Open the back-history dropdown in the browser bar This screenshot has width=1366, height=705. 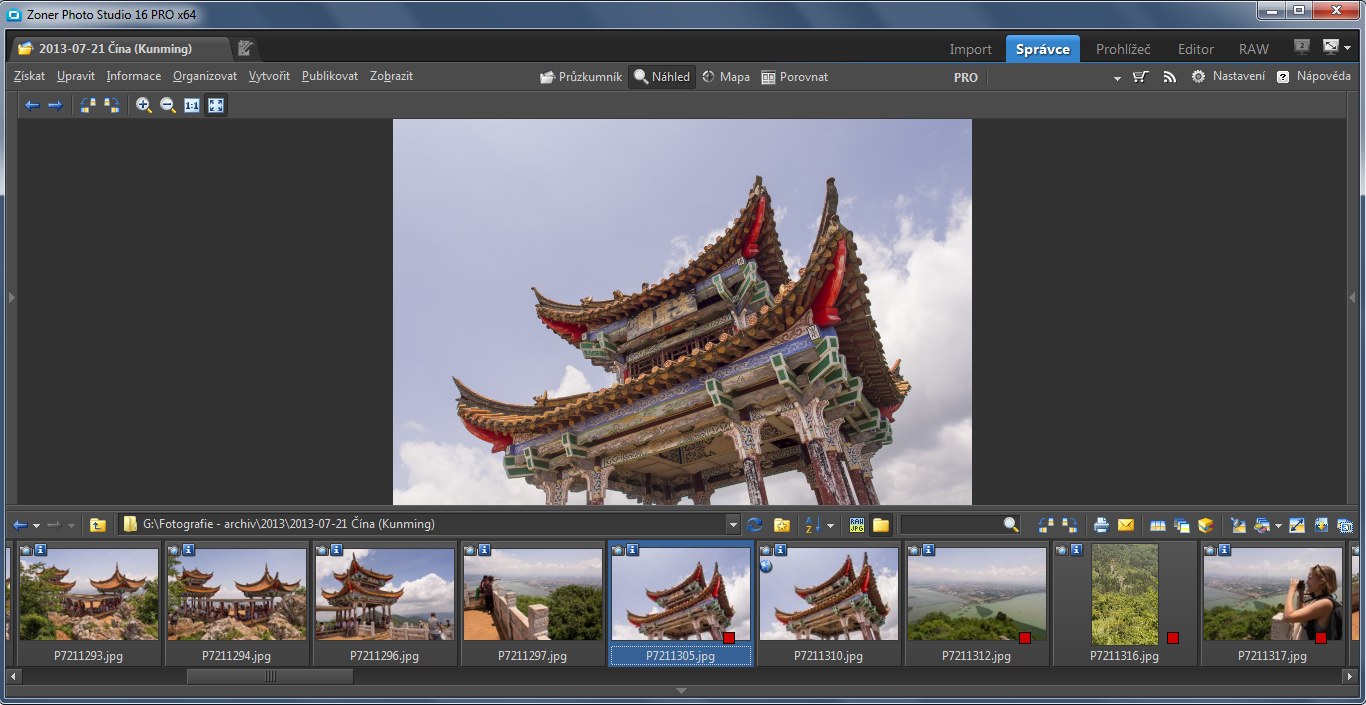coord(36,526)
